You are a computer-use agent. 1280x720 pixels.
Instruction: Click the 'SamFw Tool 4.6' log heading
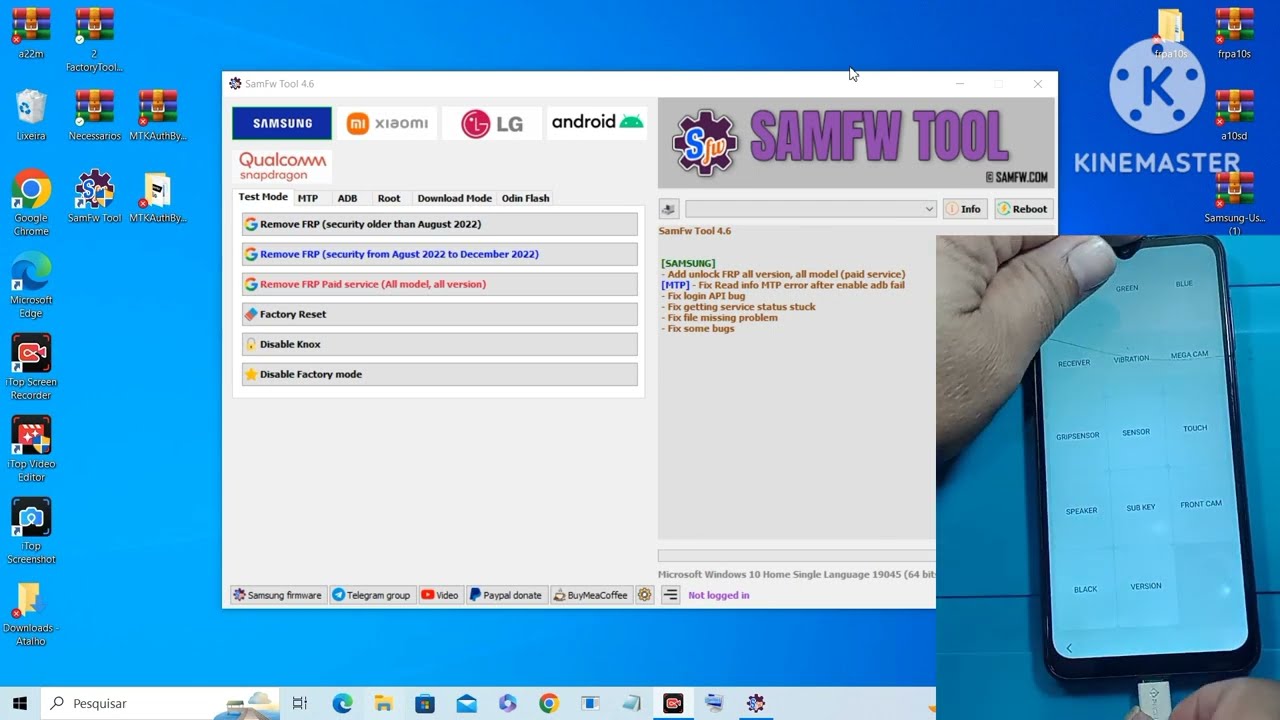pyautogui.click(x=695, y=231)
